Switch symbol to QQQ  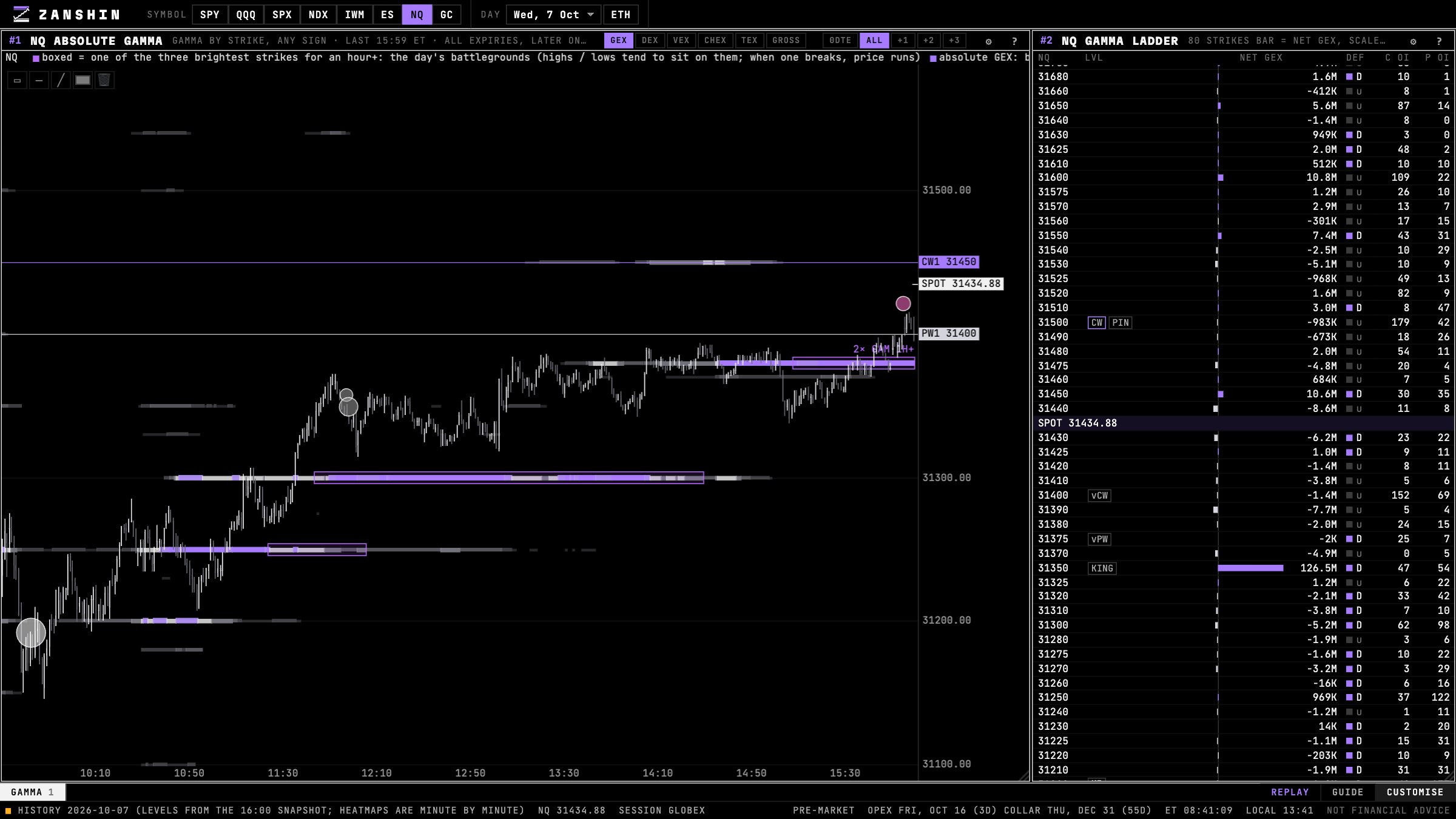pos(246,15)
